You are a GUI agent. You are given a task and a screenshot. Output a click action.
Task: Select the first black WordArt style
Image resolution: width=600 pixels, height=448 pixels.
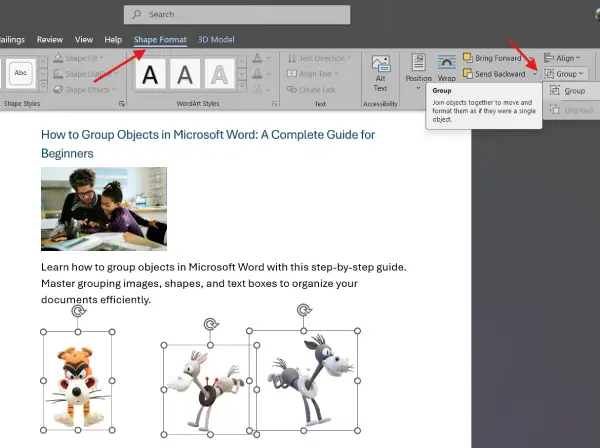coord(150,74)
